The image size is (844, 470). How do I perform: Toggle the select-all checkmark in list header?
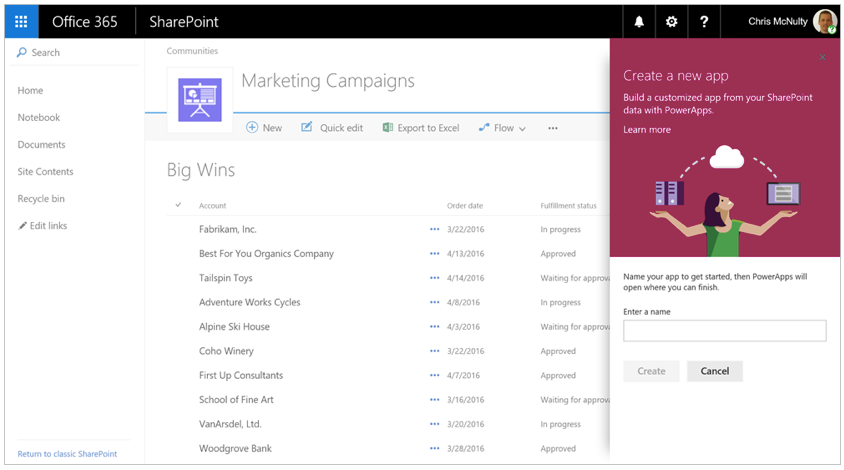[178, 205]
